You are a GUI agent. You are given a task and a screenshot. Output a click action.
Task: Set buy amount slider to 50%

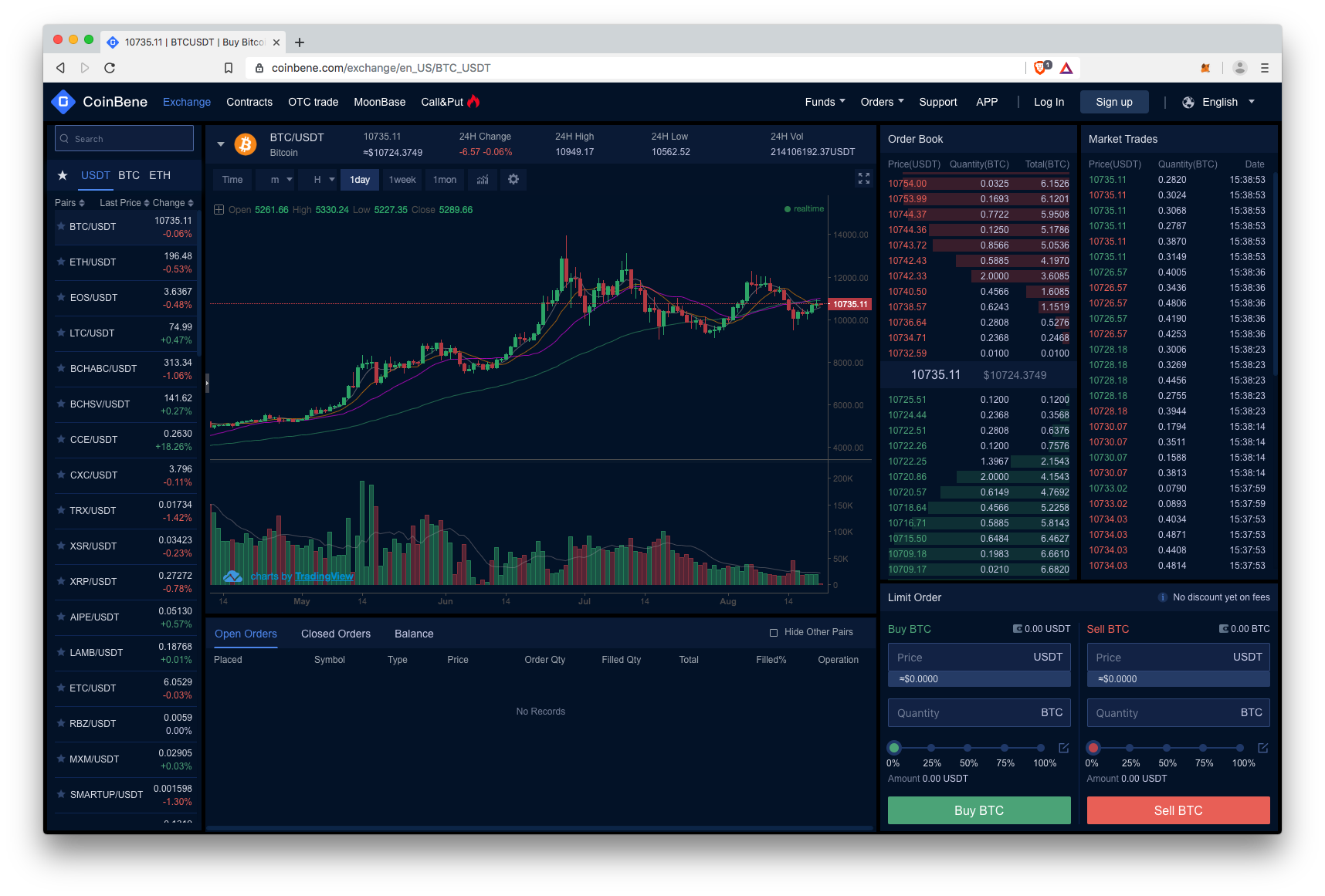coord(967,748)
